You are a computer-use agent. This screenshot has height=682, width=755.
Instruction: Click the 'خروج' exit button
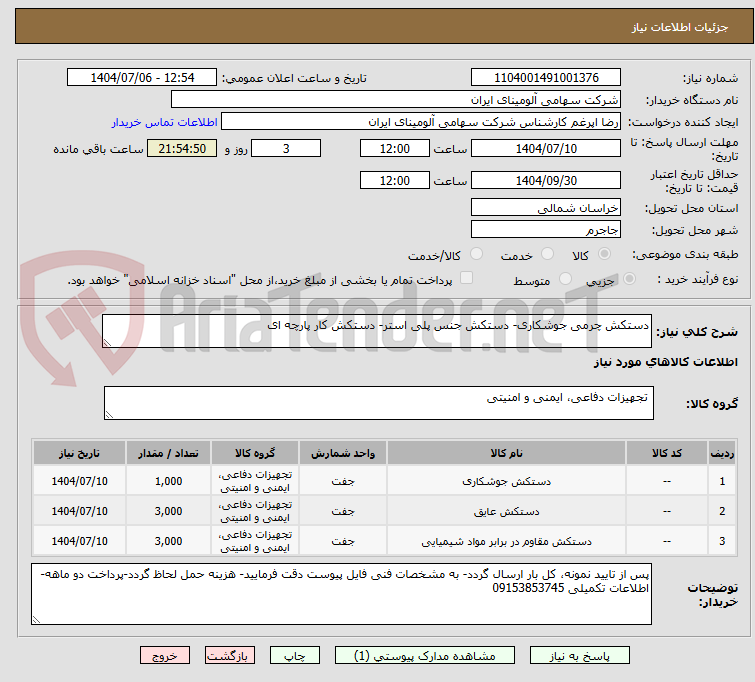coord(164,656)
